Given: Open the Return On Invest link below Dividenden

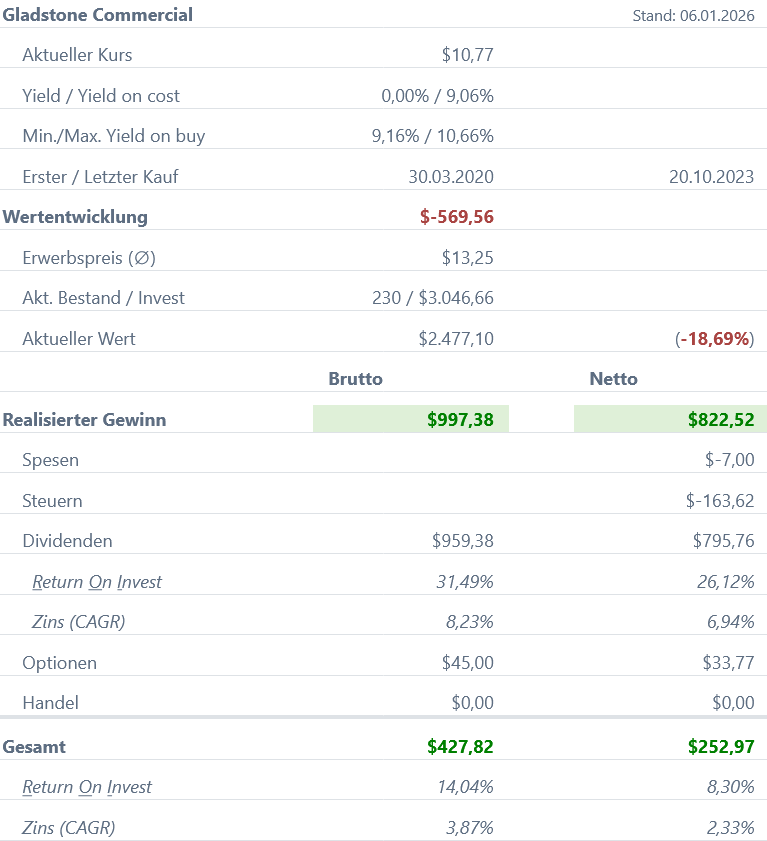Looking at the screenshot, I should click(97, 582).
